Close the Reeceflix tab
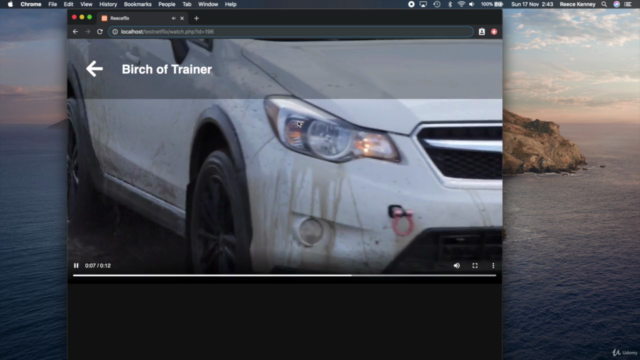 coord(182,18)
